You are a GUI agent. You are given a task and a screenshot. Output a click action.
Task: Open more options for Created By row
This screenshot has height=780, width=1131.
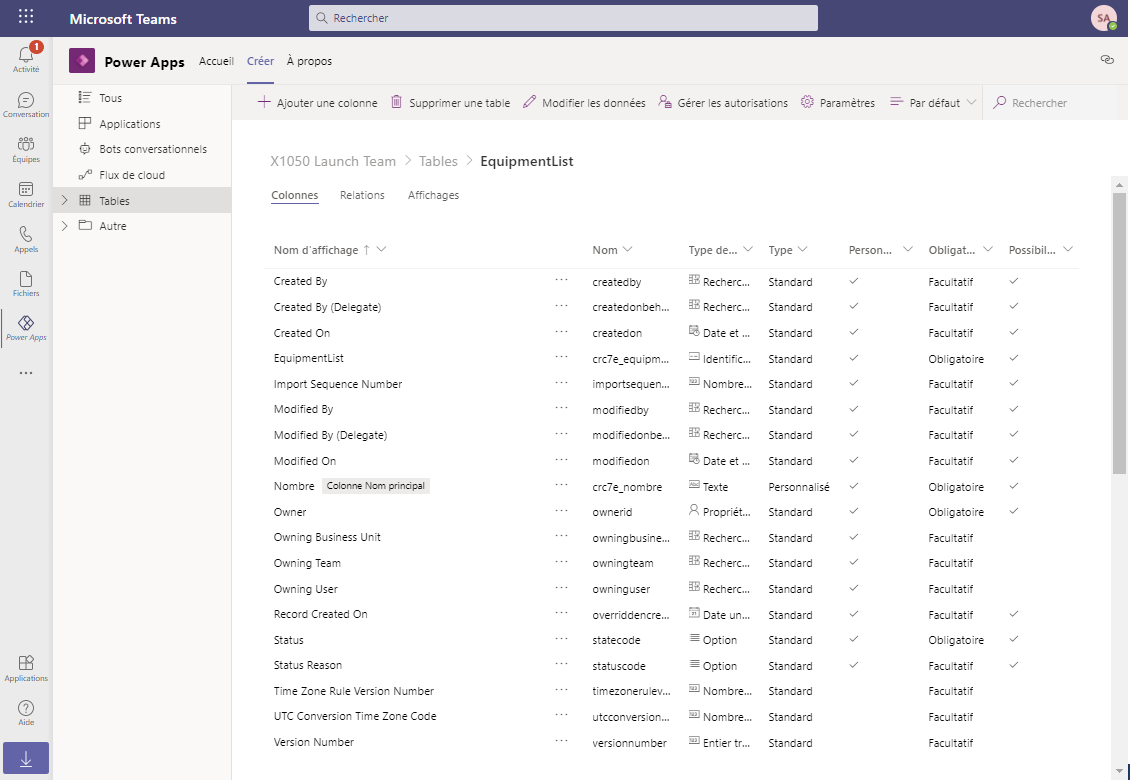coord(561,280)
